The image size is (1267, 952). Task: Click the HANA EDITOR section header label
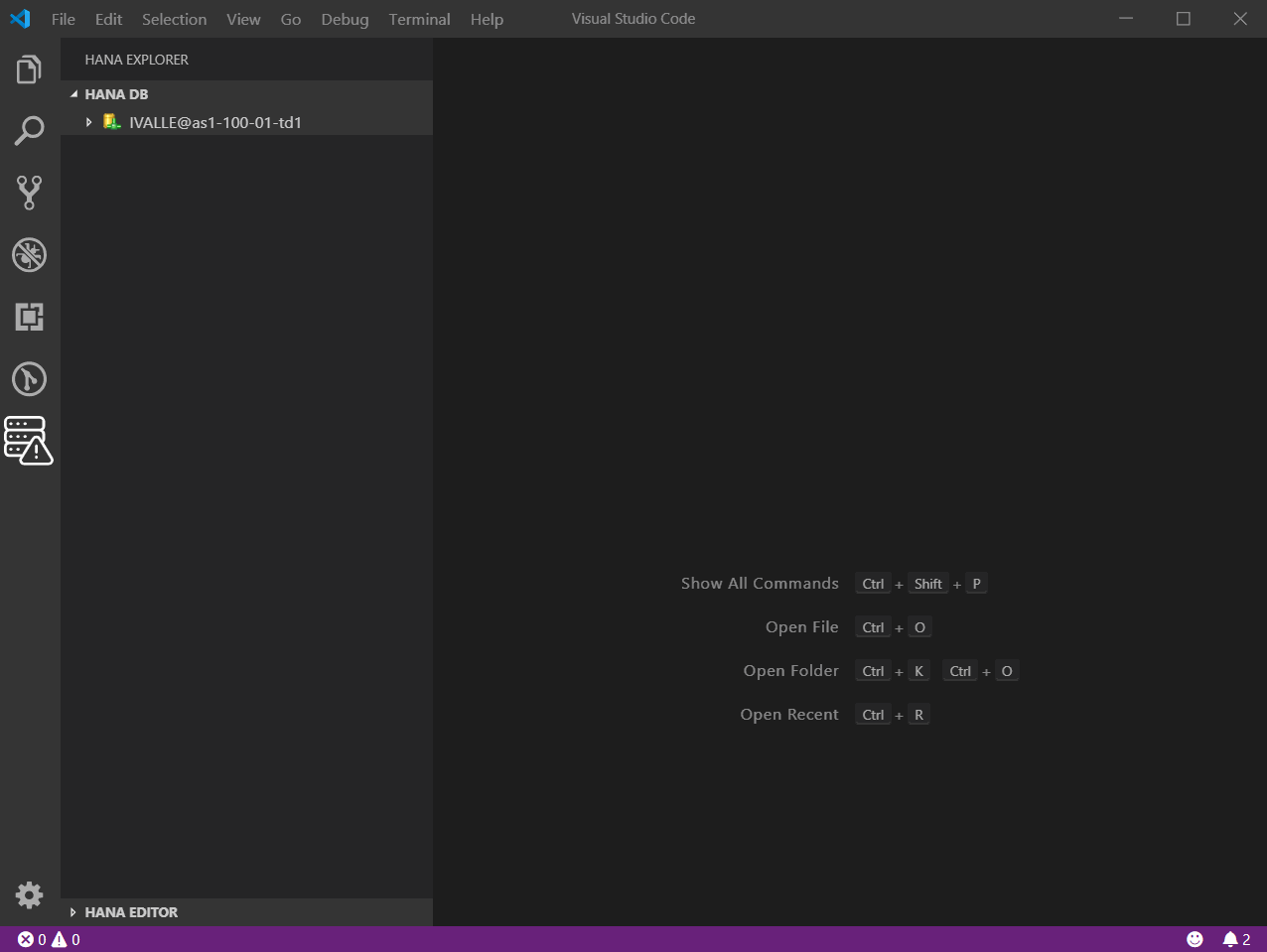[x=131, y=912]
